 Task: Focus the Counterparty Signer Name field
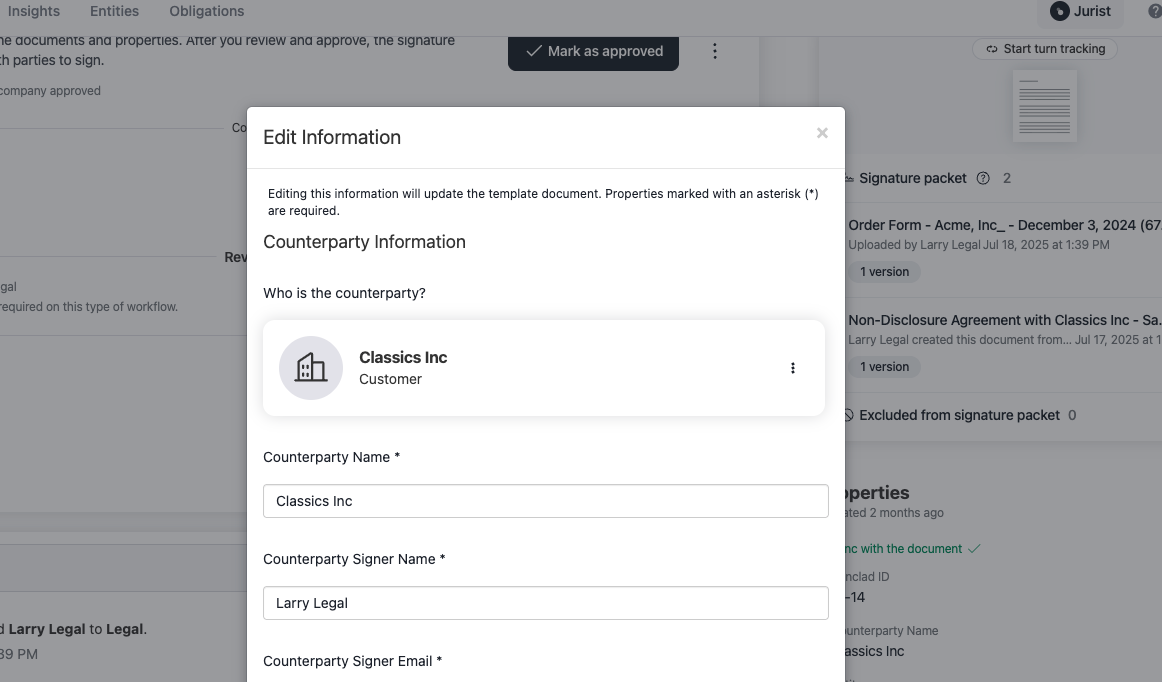(x=546, y=603)
